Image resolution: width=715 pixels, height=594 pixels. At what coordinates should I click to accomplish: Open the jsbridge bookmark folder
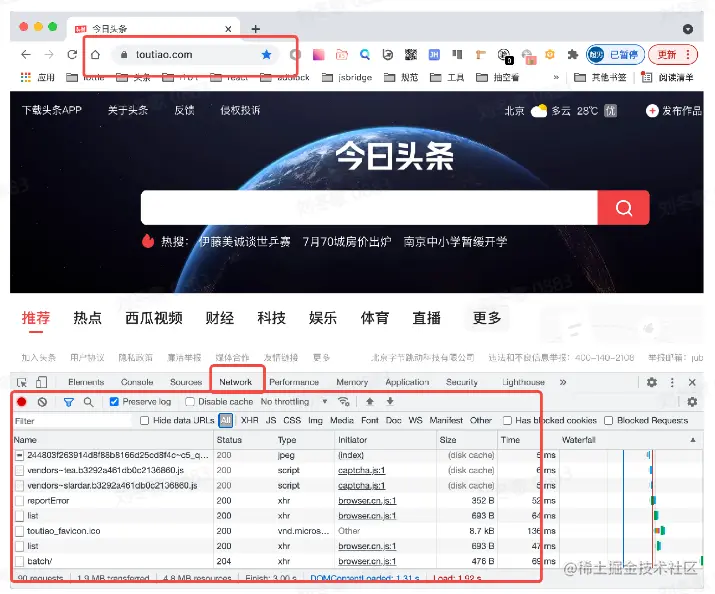[x=347, y=77]
